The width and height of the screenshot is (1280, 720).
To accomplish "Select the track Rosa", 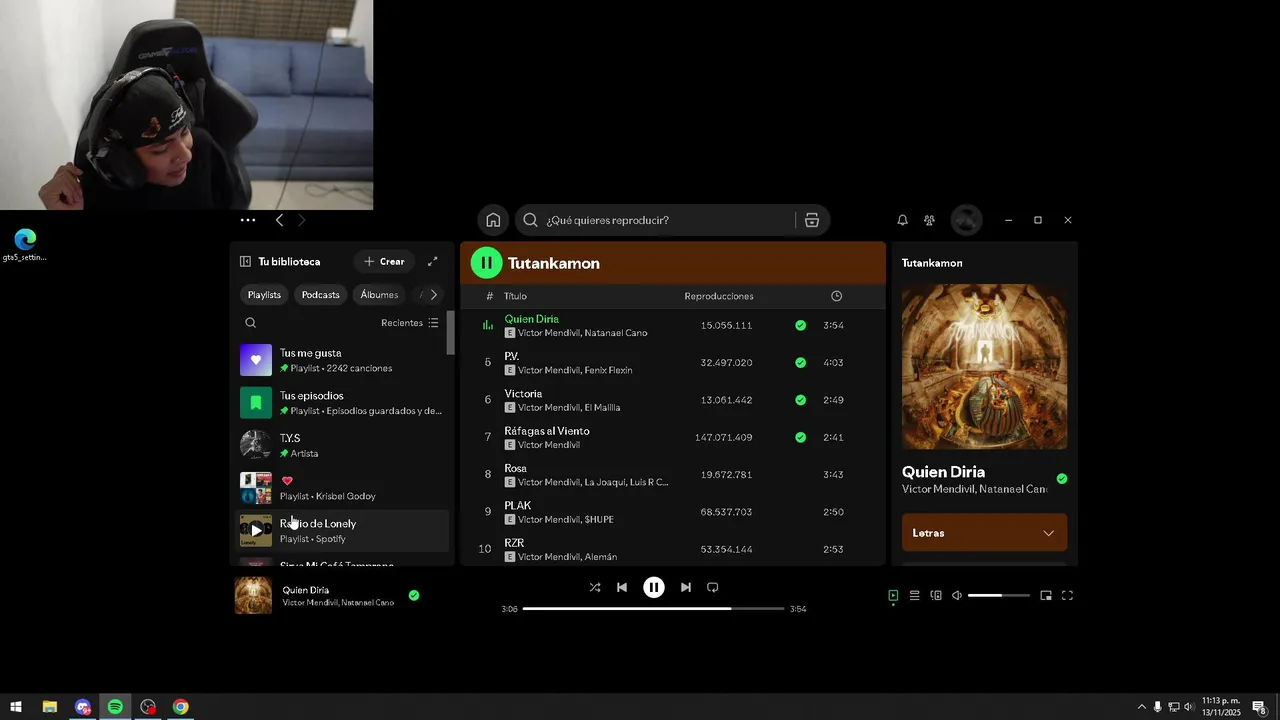I will pyautogui.click(x=515, y=468).
